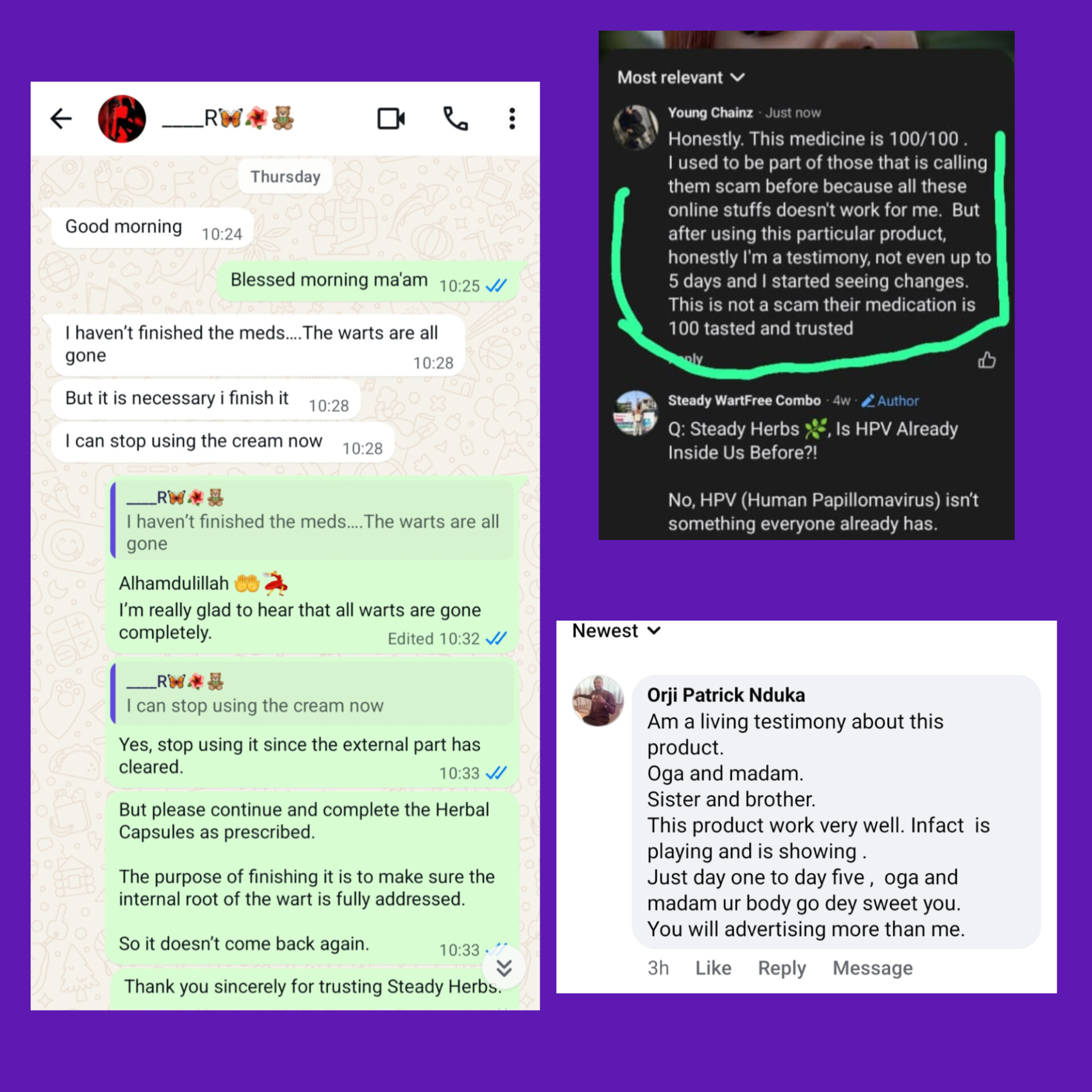Image resolution: width=1092 pixels, height=1092 pixels.
Task: Tap quoted 'I can stop using the cream now'
Action: 312,694
